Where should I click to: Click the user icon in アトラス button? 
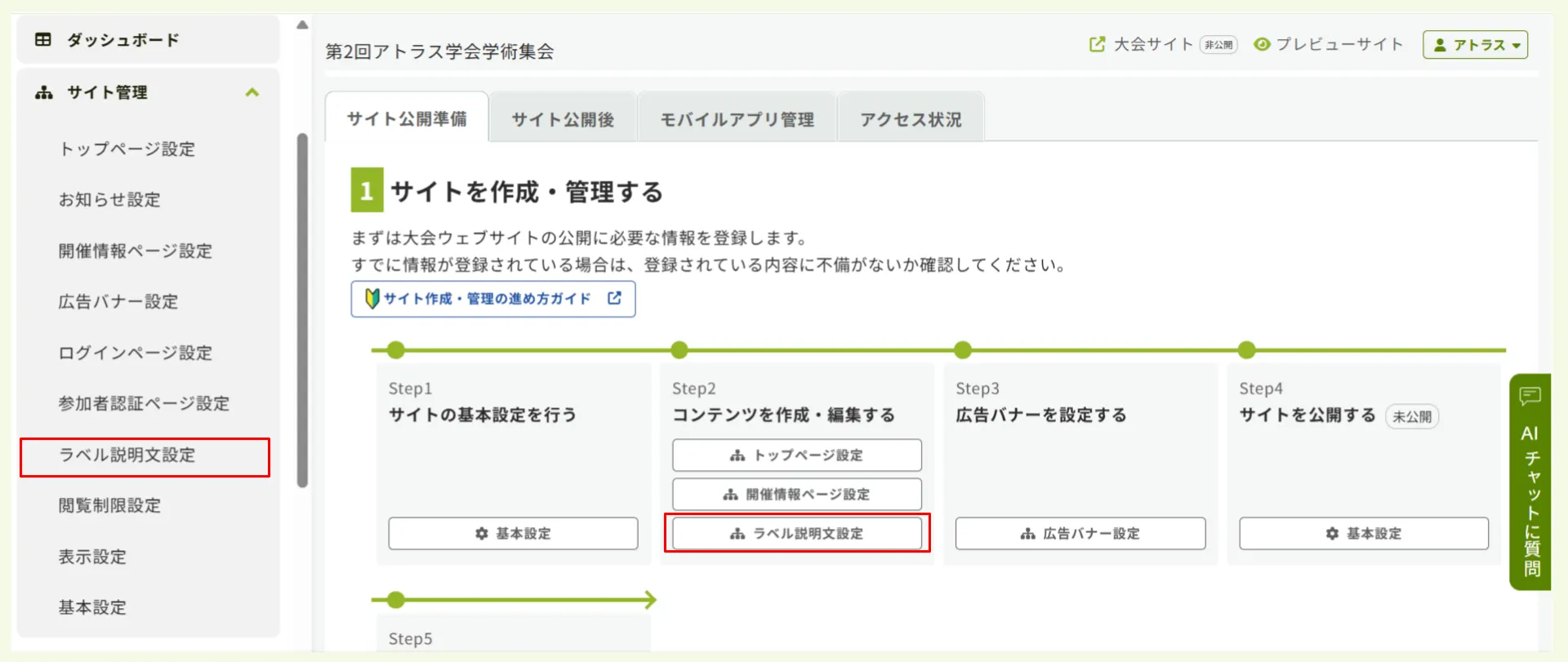pos(1441,45)
